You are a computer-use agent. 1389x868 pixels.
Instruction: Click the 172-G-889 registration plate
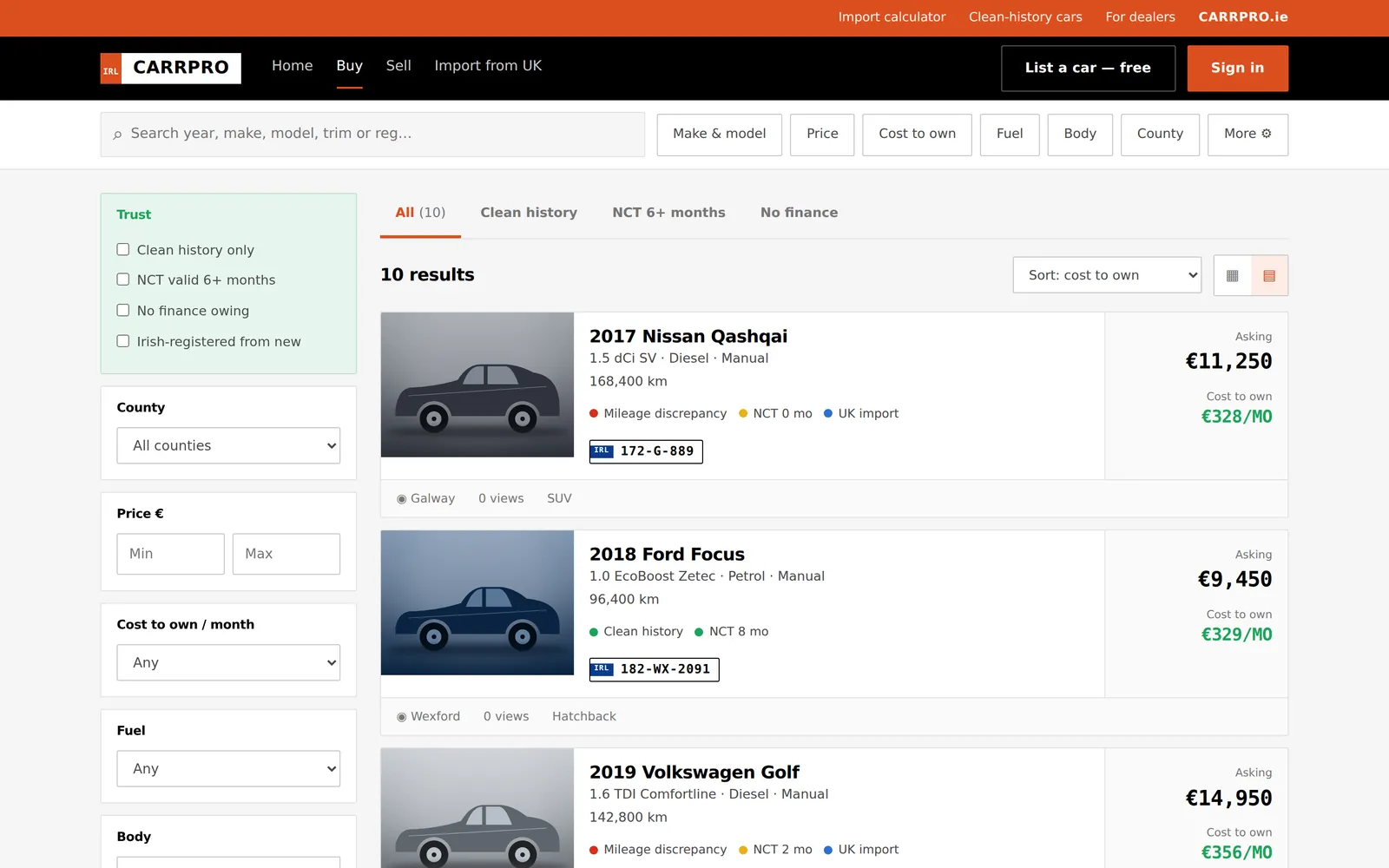tap(646, 451)
